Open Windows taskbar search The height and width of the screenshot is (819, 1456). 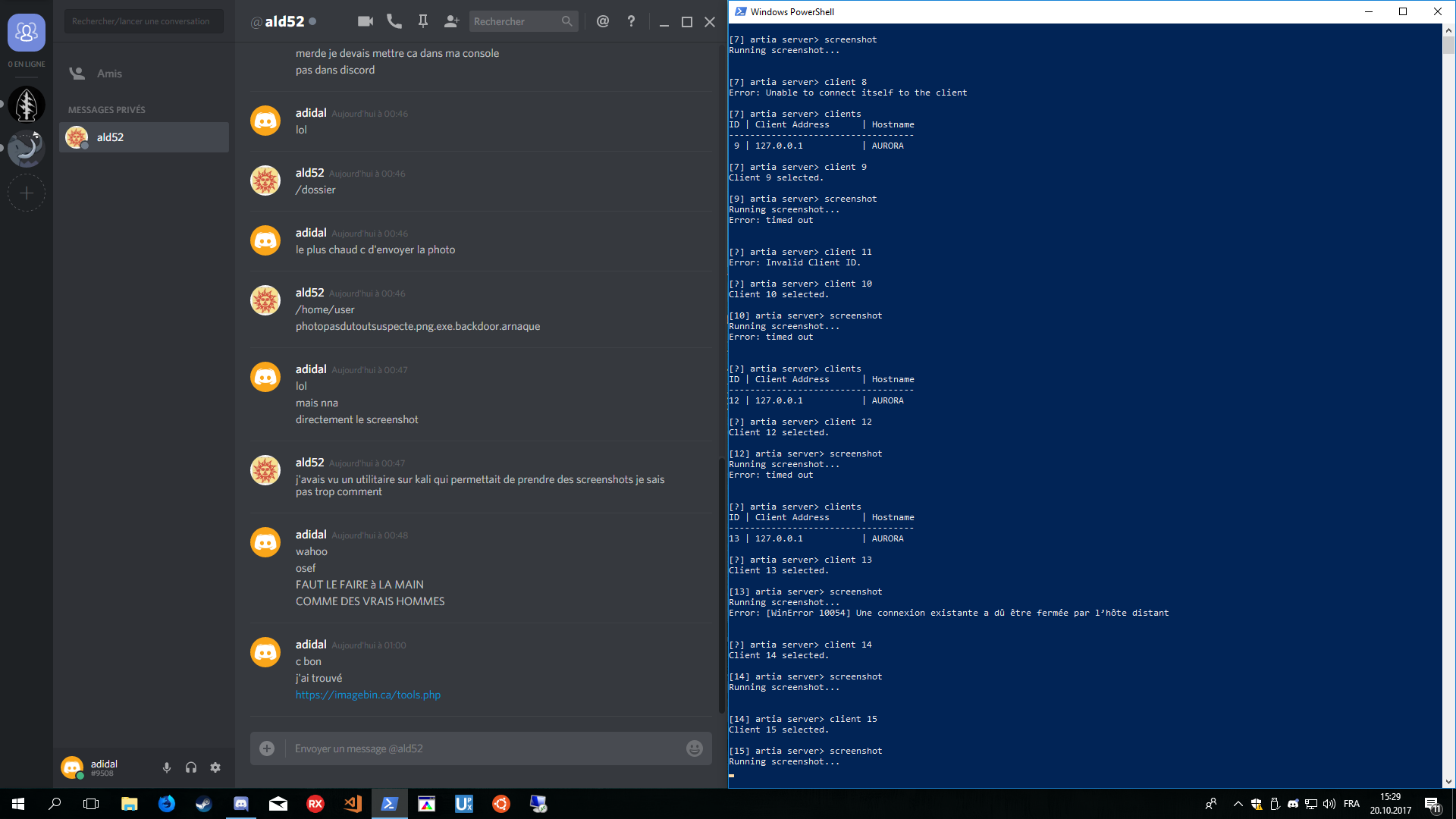point(55,804)
